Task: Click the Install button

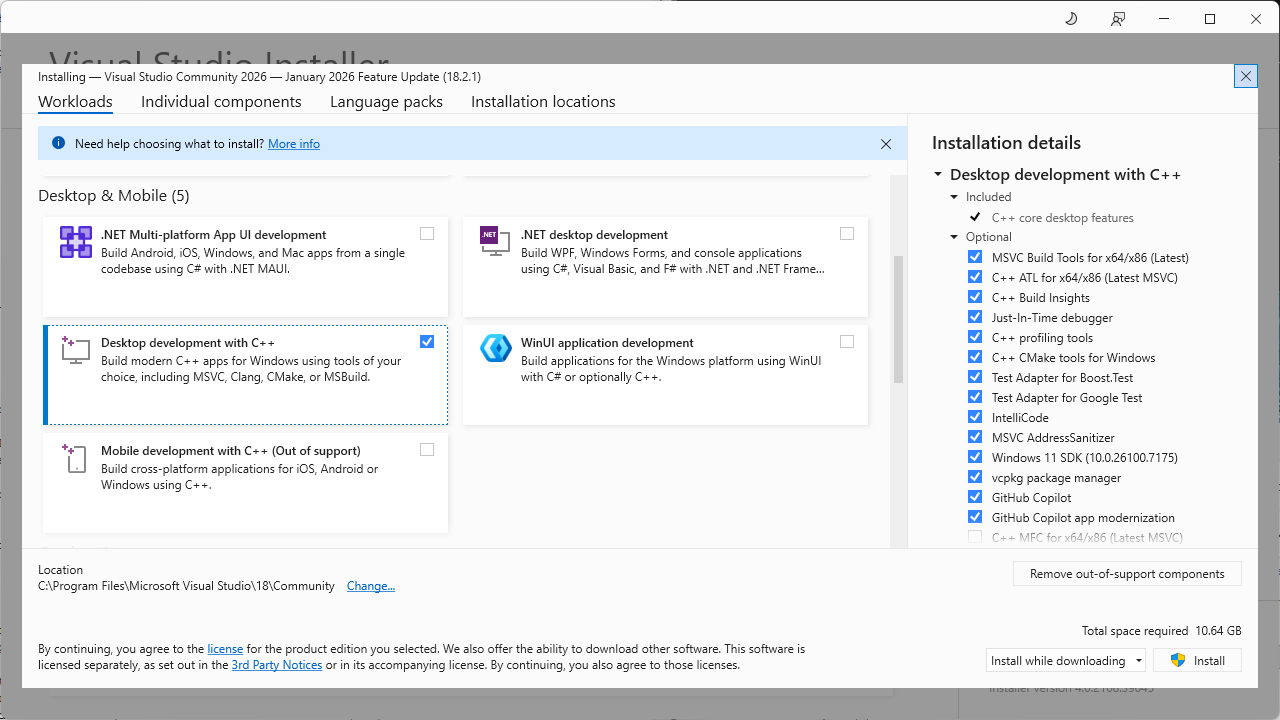Action: pos(1197,660)
